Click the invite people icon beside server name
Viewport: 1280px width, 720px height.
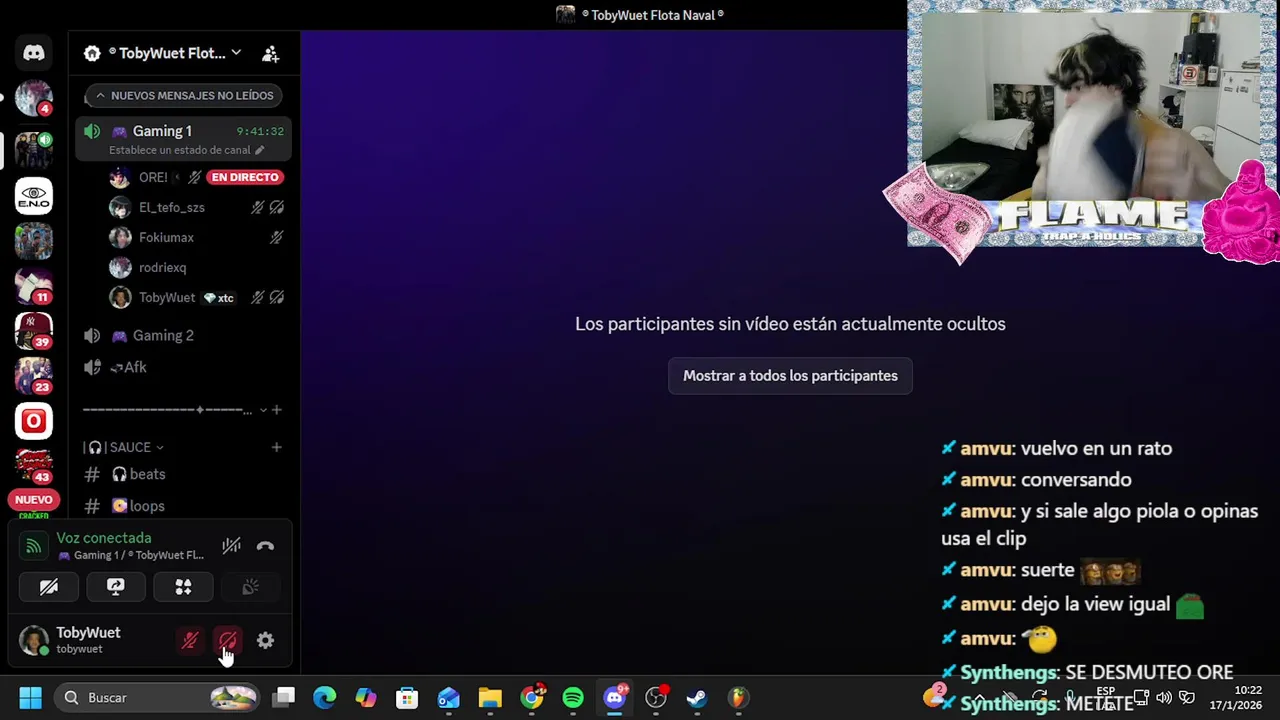tap(270, 53)
